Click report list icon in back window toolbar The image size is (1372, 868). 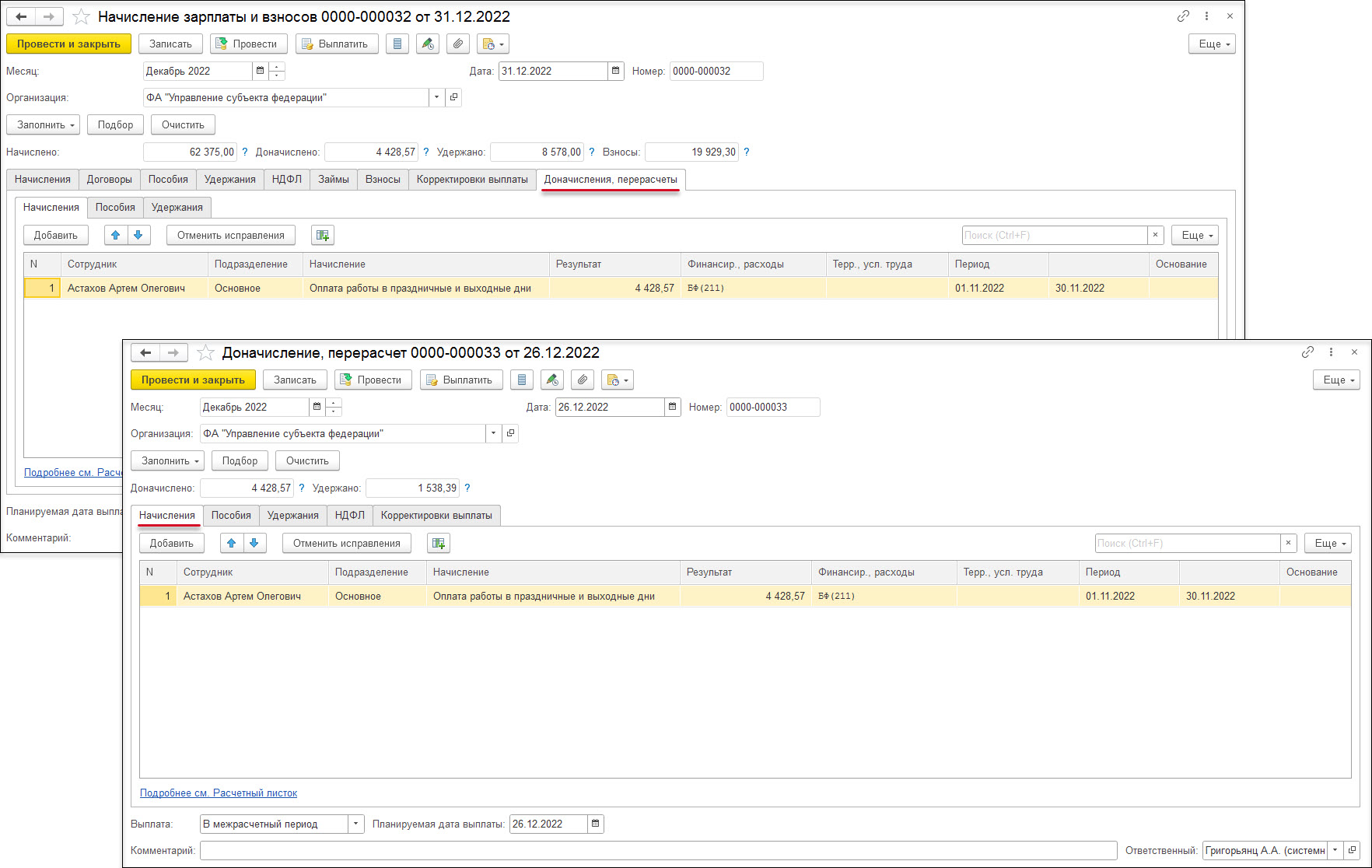[x=397, y=44]
